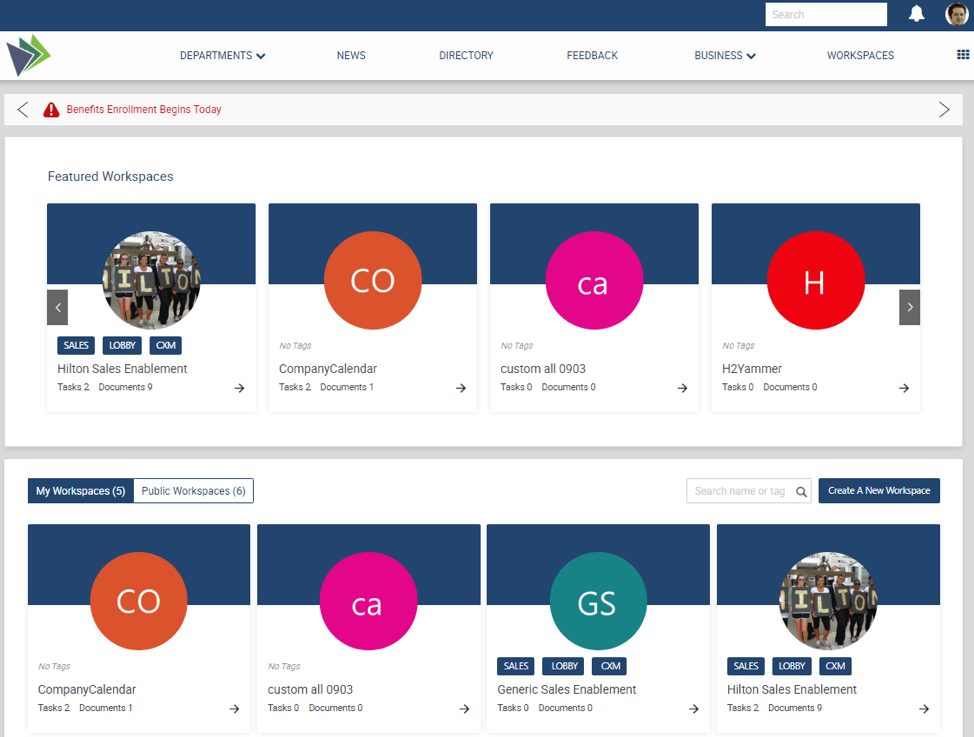
Task: Open the app launcher grid icon
Action: (x=963, y=55)
